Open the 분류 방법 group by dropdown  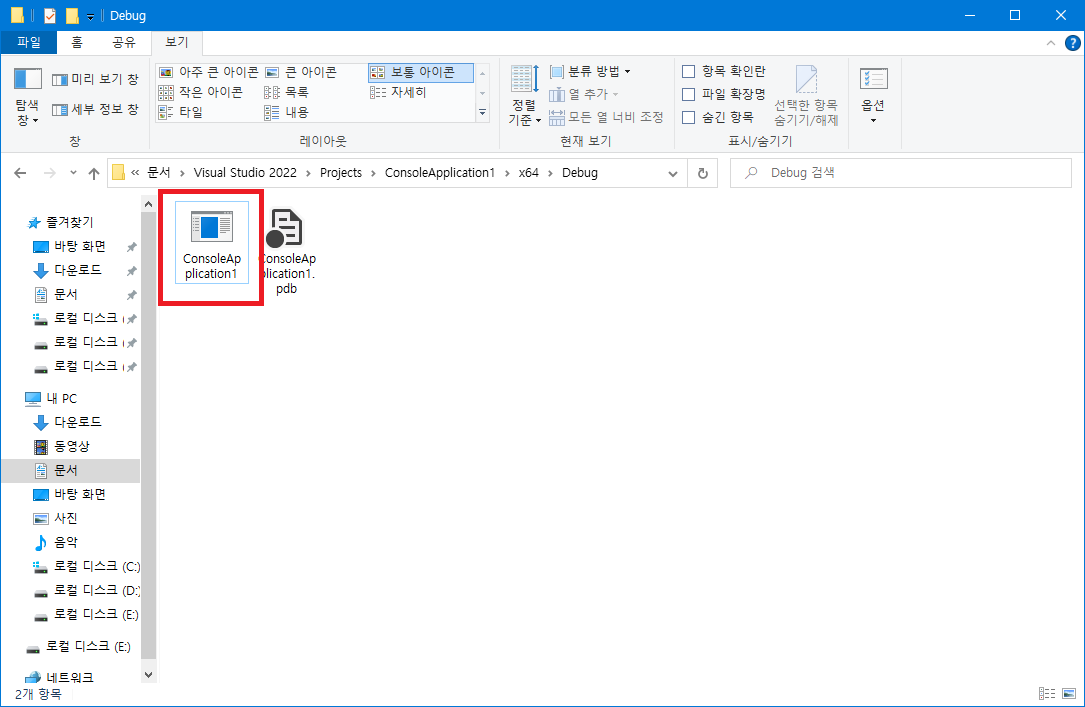590,72
